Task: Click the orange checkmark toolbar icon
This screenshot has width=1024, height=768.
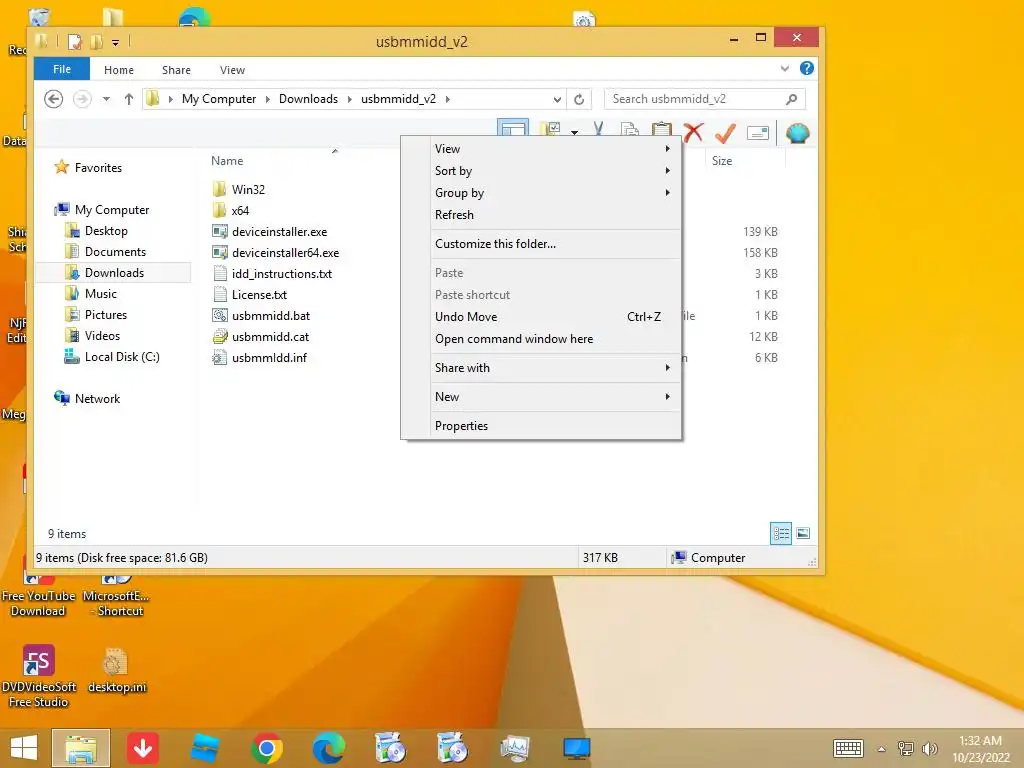Action: click(725, 133)
